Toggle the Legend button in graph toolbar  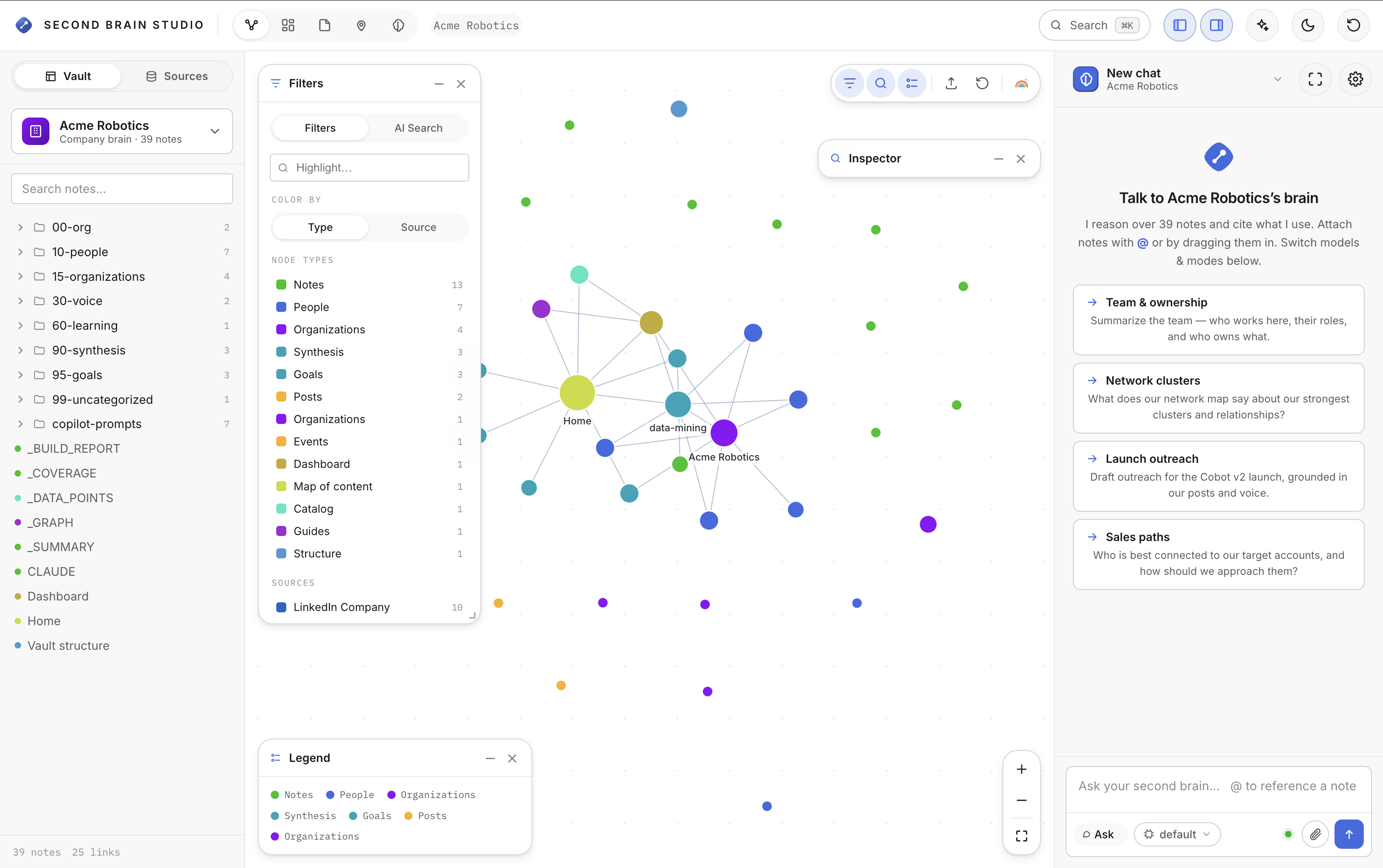[911, 84]
